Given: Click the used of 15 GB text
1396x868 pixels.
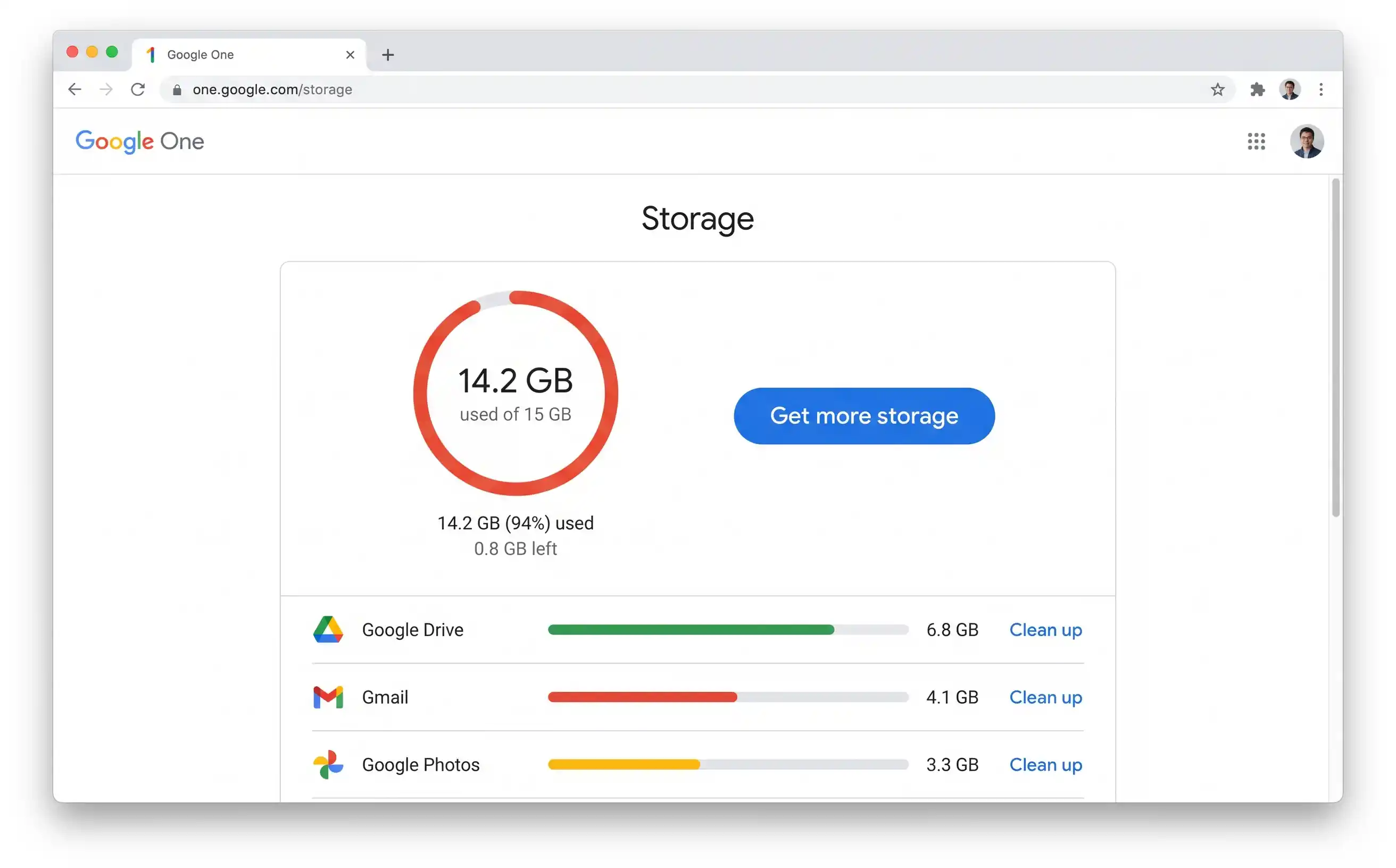Looking at the screenshot, I should point(515,414).
